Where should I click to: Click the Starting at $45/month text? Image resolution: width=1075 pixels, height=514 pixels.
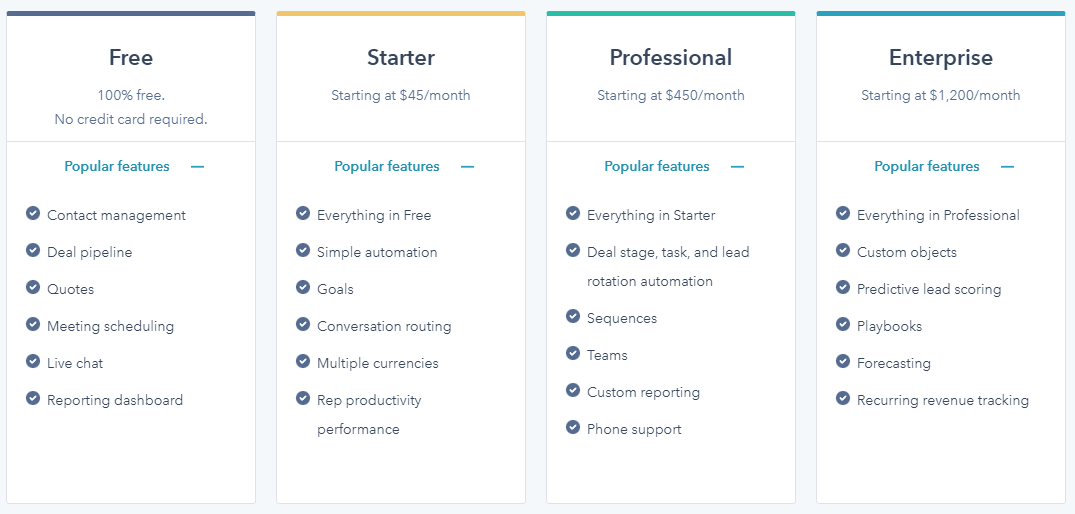pos(401,95)
